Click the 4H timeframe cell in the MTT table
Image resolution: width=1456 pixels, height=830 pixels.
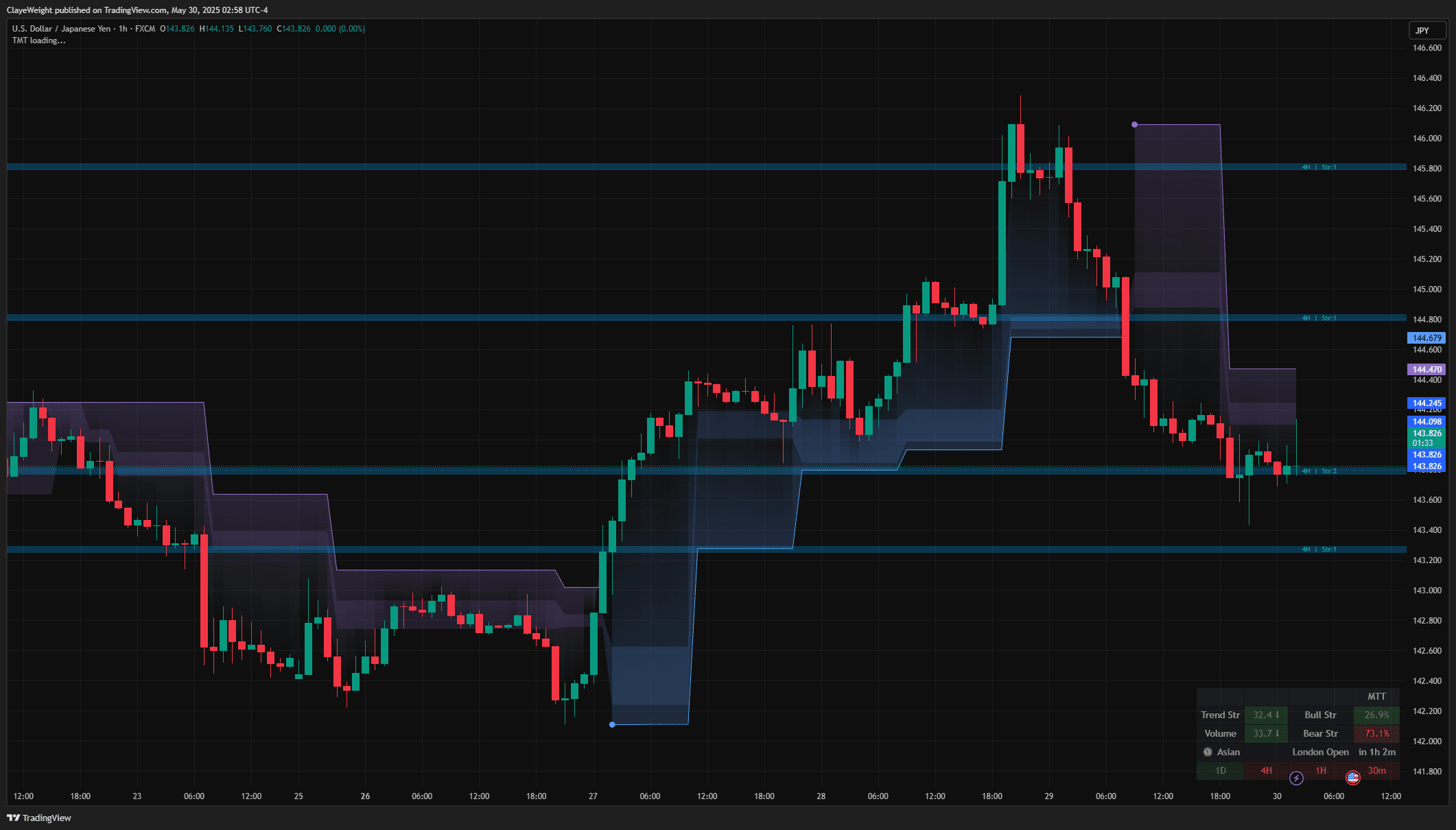[x=1266, y=770]
